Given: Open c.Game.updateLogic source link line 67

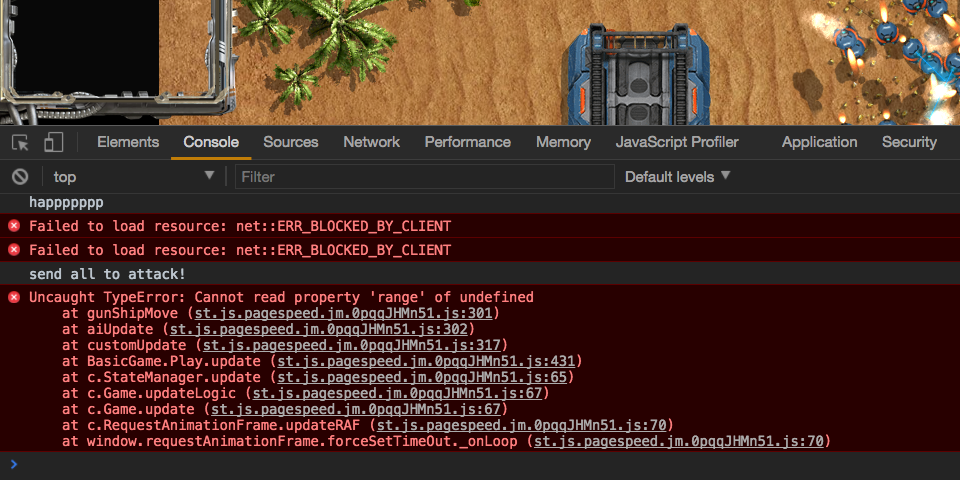Looking at the screenshot, I should pos(397,393).
